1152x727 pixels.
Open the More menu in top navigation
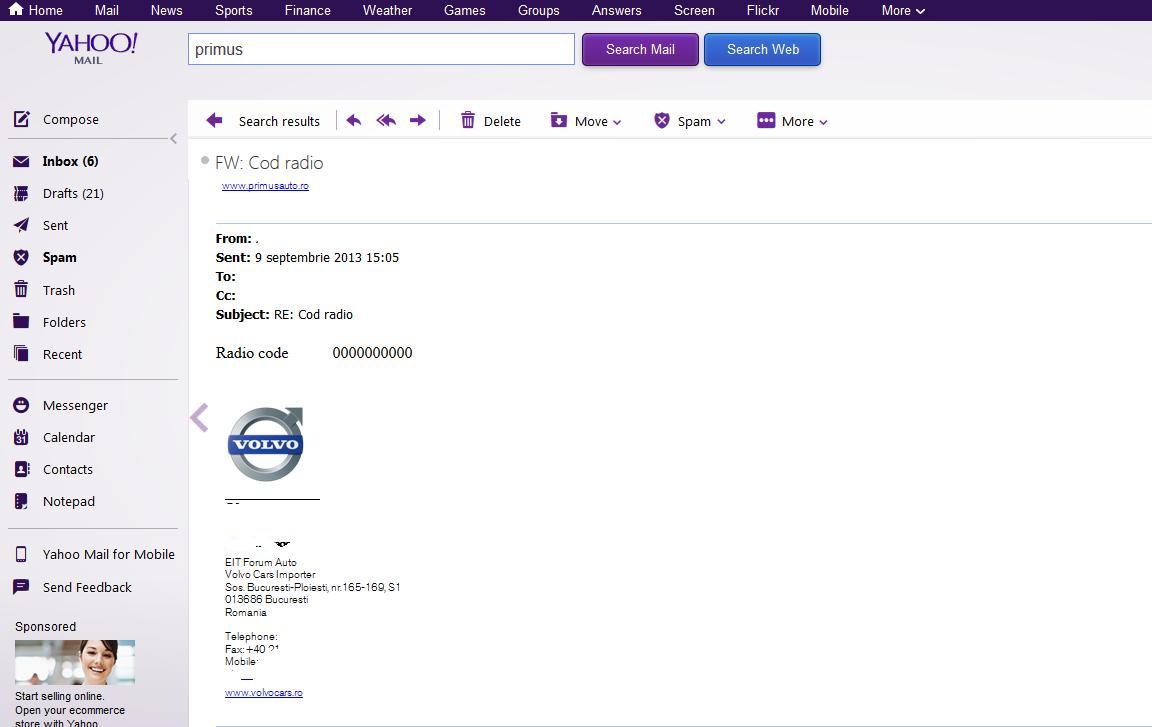pyautogui.click(x=903, y=10)
